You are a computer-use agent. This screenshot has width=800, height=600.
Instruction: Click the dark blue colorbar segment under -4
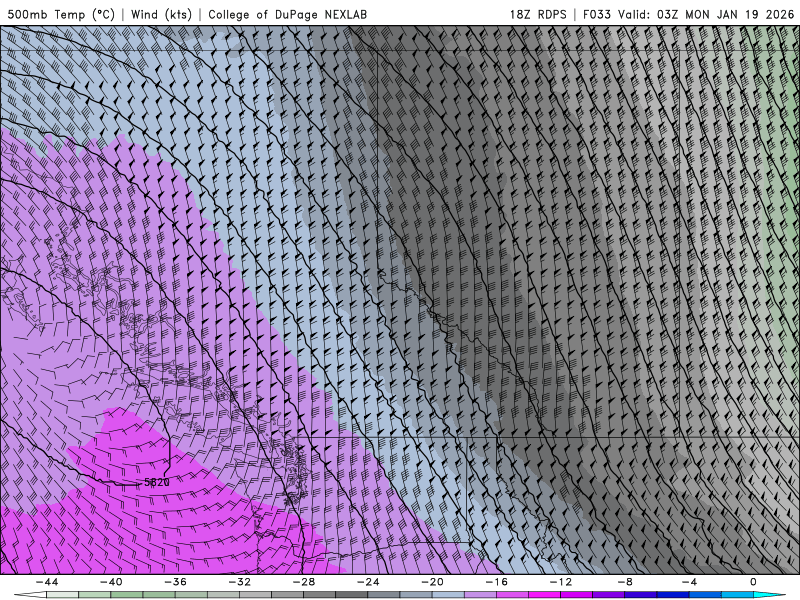(x=672, y=594)
